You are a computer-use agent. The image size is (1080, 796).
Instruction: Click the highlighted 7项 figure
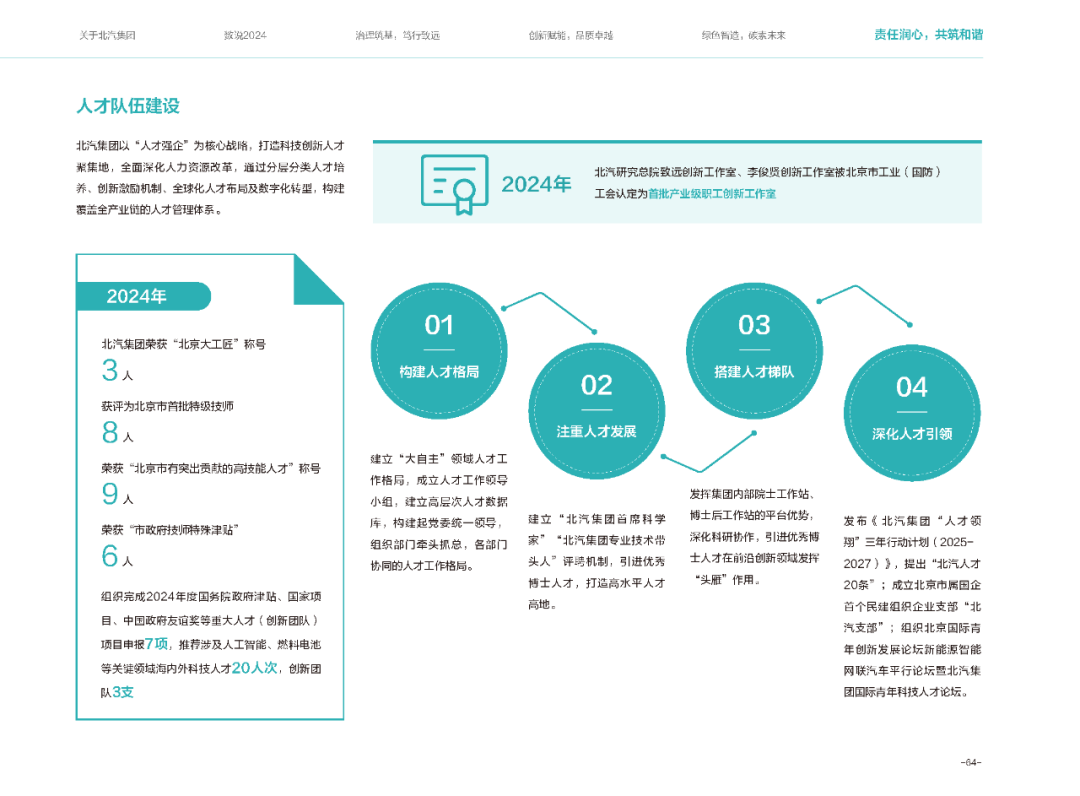[x=156, y=644]
